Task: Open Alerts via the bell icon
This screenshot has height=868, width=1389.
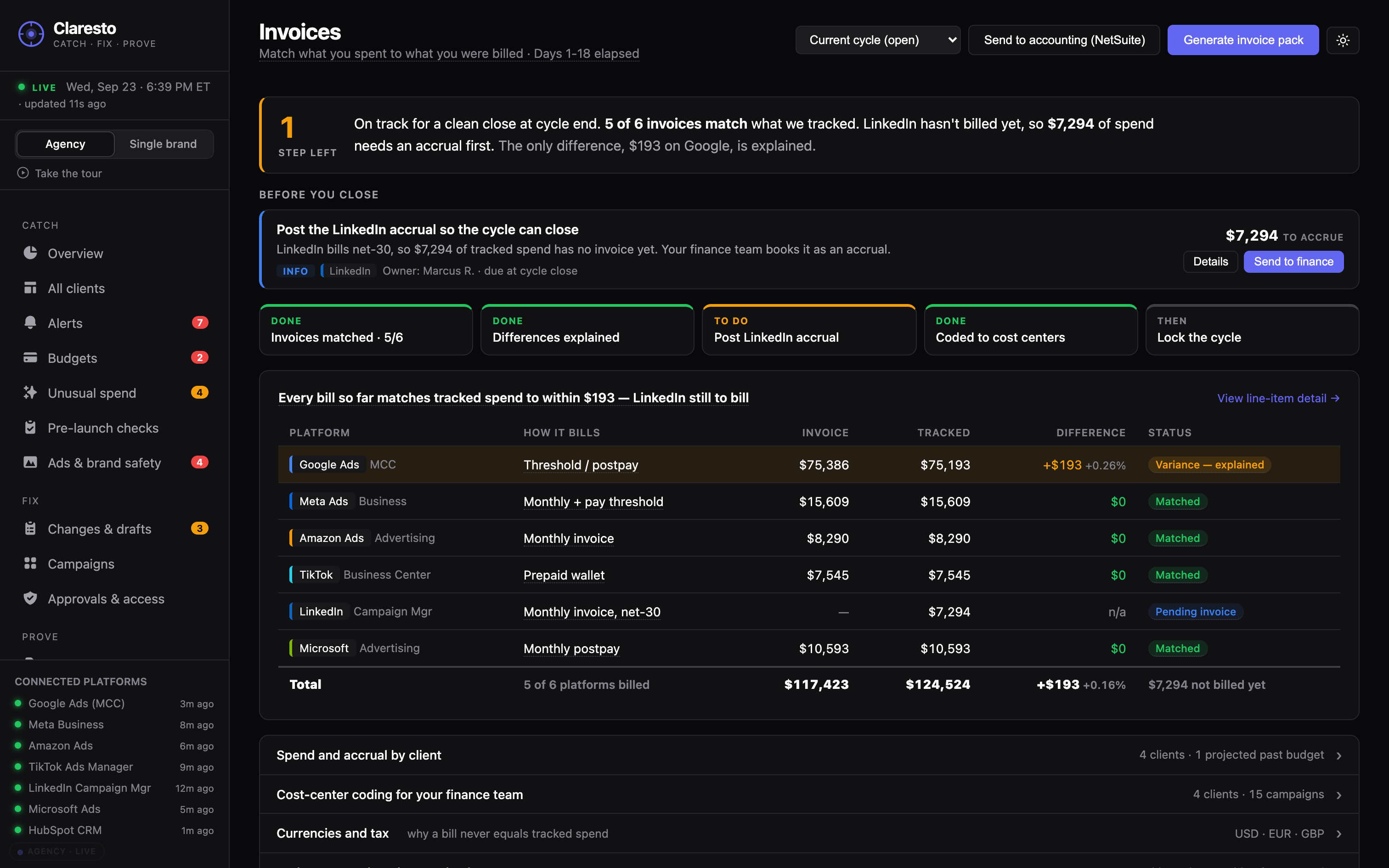Action: tap(30, 322)
